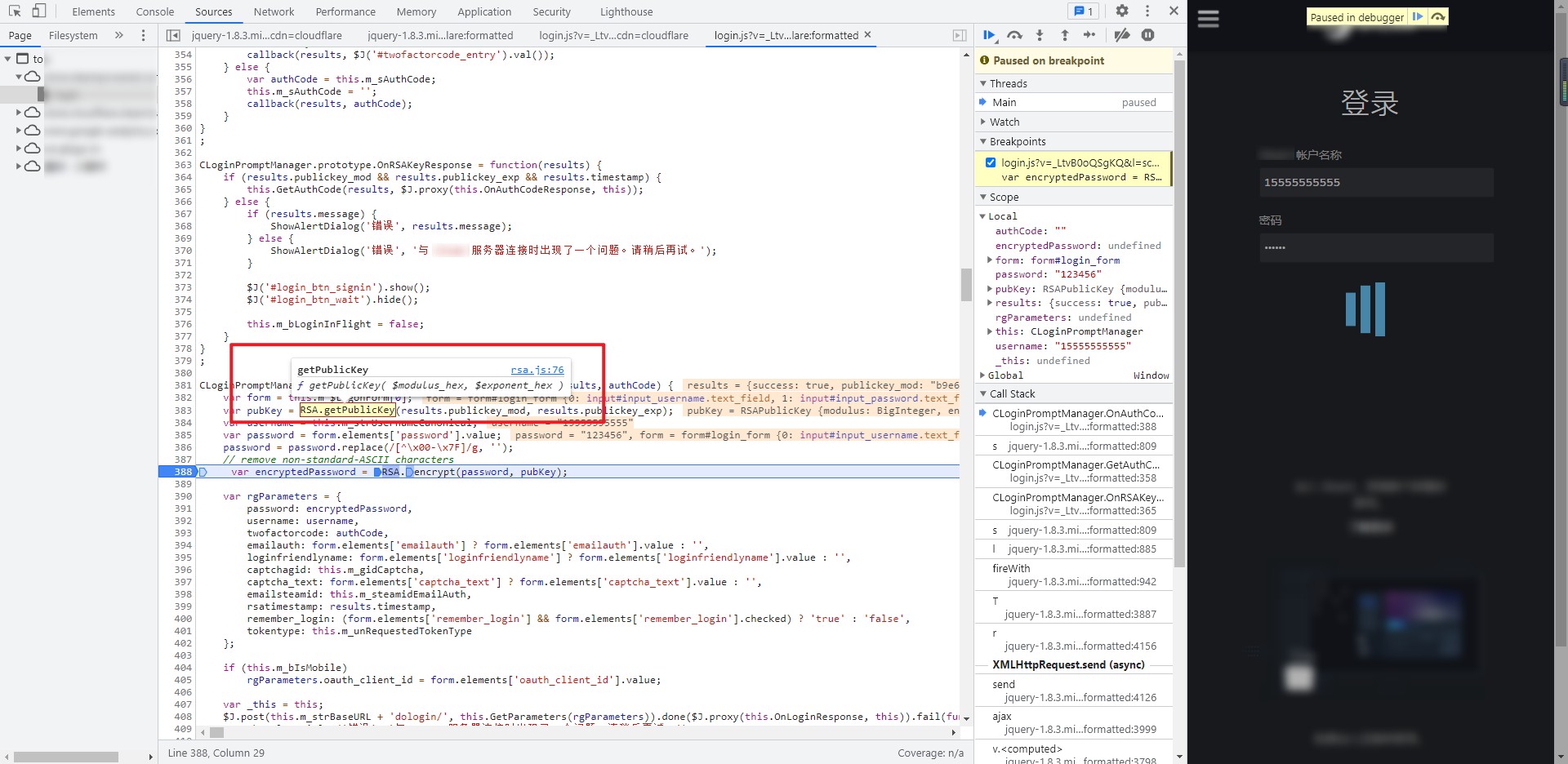Image resolution: width=1568 pixels, height=764 pixels.
Task: Open the Console tab
Action: (x=155, y=11)
